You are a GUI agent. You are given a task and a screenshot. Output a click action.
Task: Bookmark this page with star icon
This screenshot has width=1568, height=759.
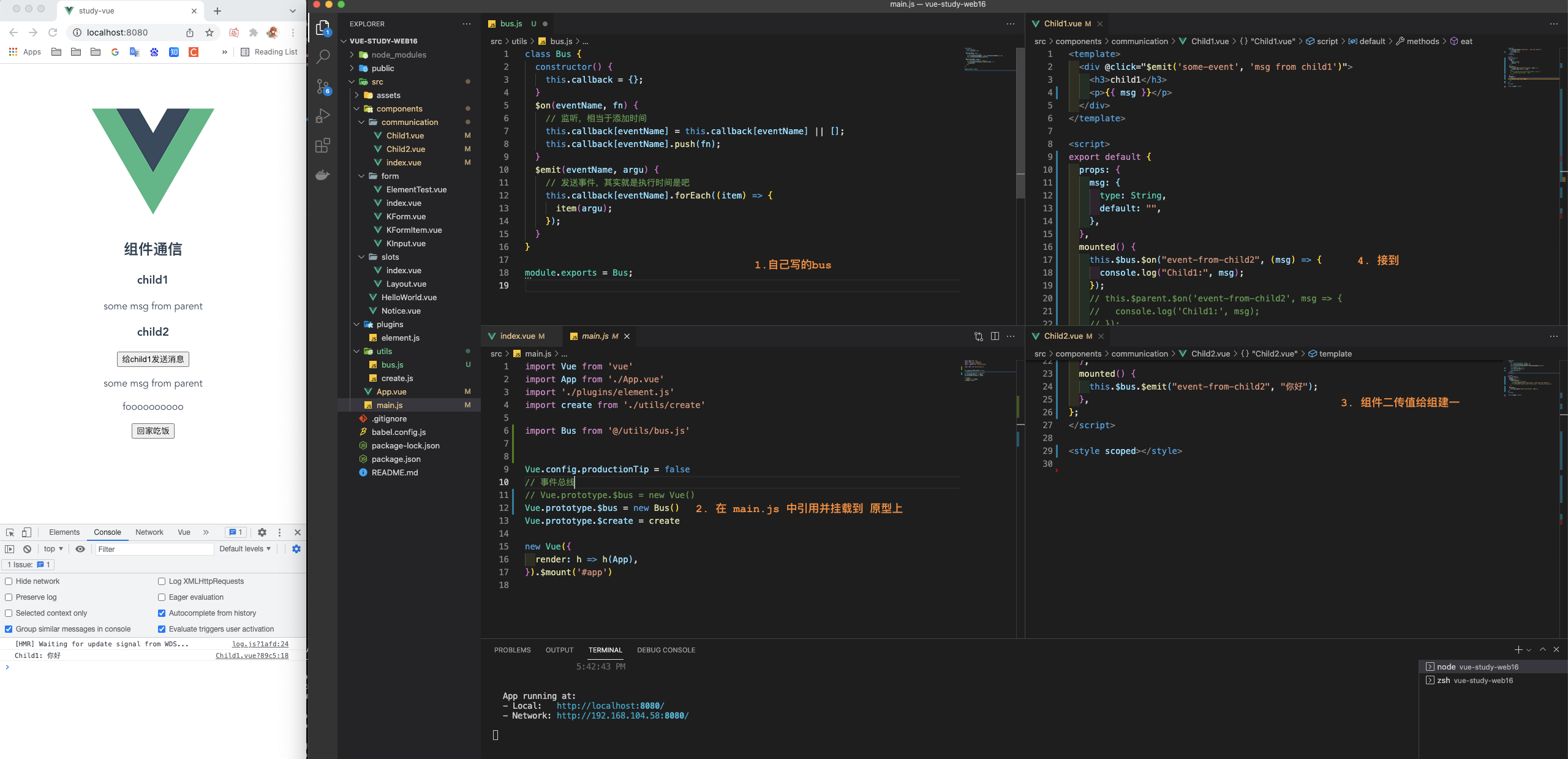tap(209, 32)
